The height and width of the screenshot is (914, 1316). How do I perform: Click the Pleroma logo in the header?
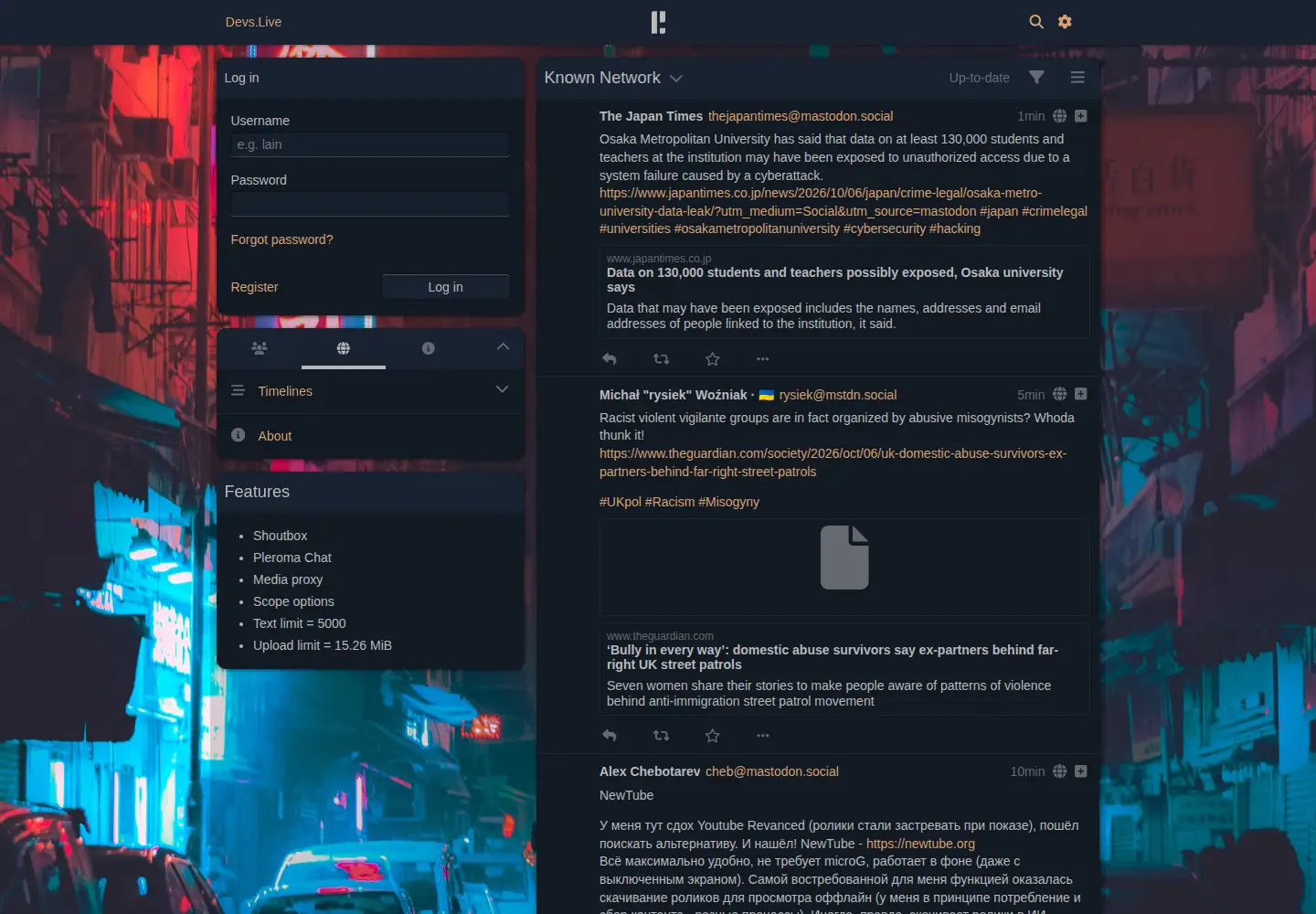click(x=658, y=22)
